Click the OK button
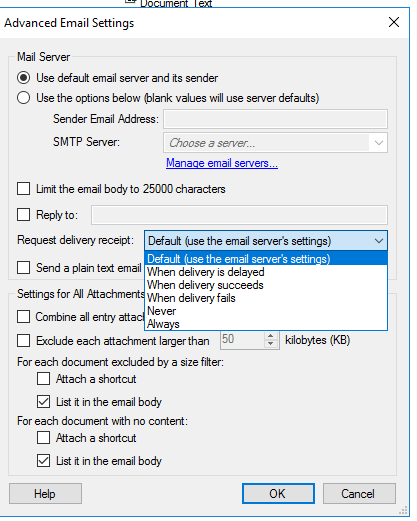417x521 pixels. [278, 494]
